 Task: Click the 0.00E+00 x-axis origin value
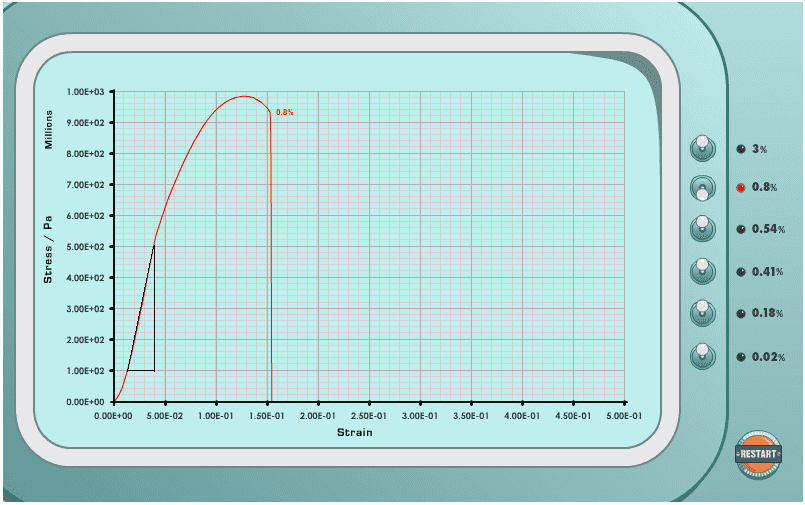(113, 416)
